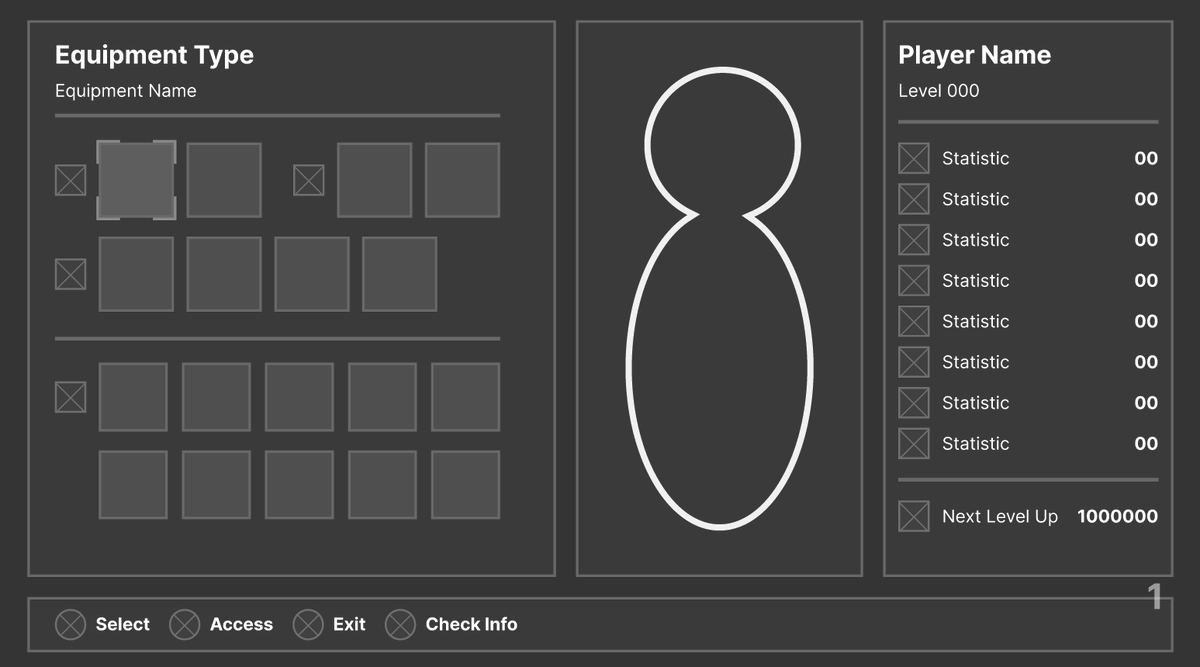
Task: Select the first slot in the upper five-slot row
Action: [133, 397]
